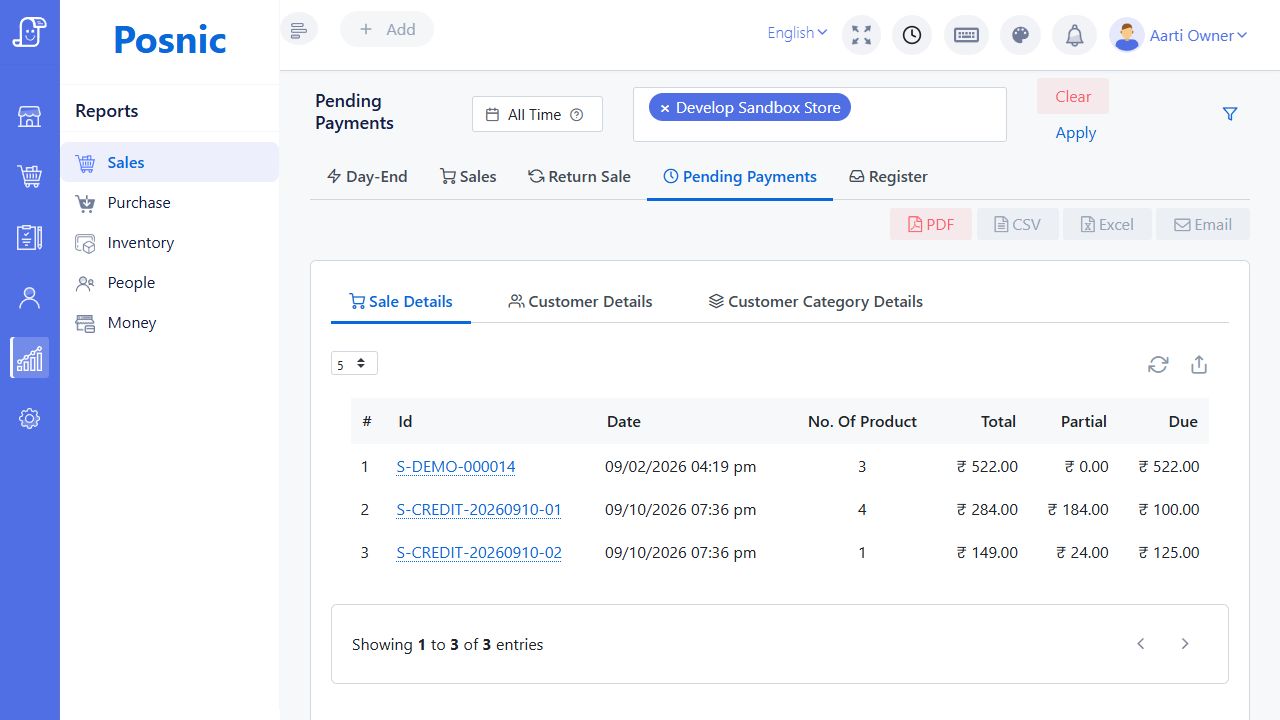1280x720 pixels.
Task: Click the ₹ 125.00 Due amount
Action: (x=1169, y=552)
